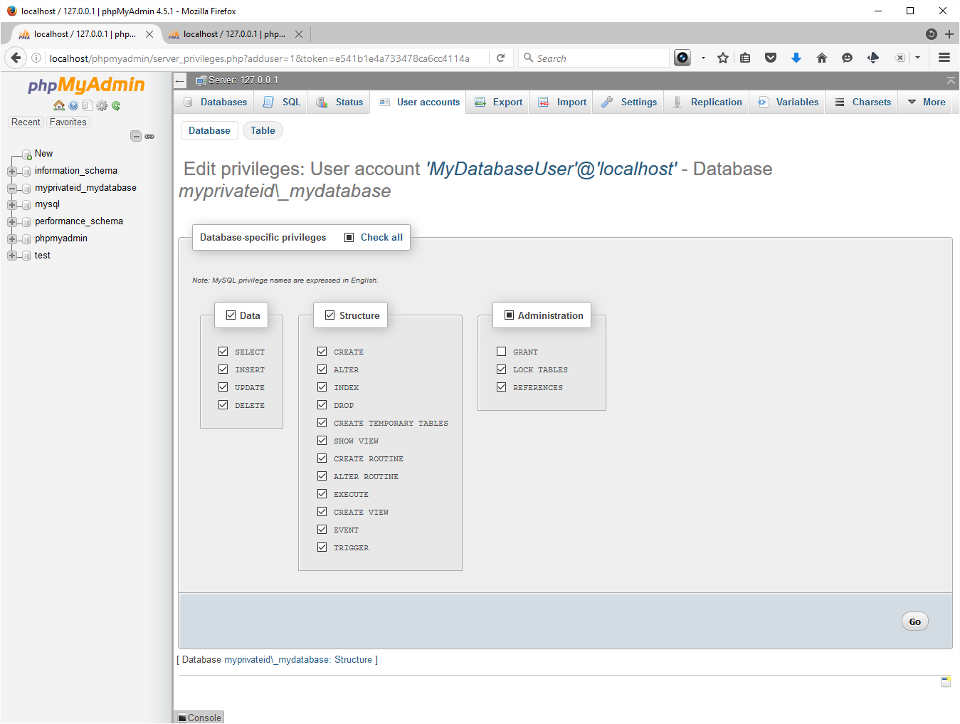Collapse all navigation tree nodes
960x724 pixels.
pos(136,136)
